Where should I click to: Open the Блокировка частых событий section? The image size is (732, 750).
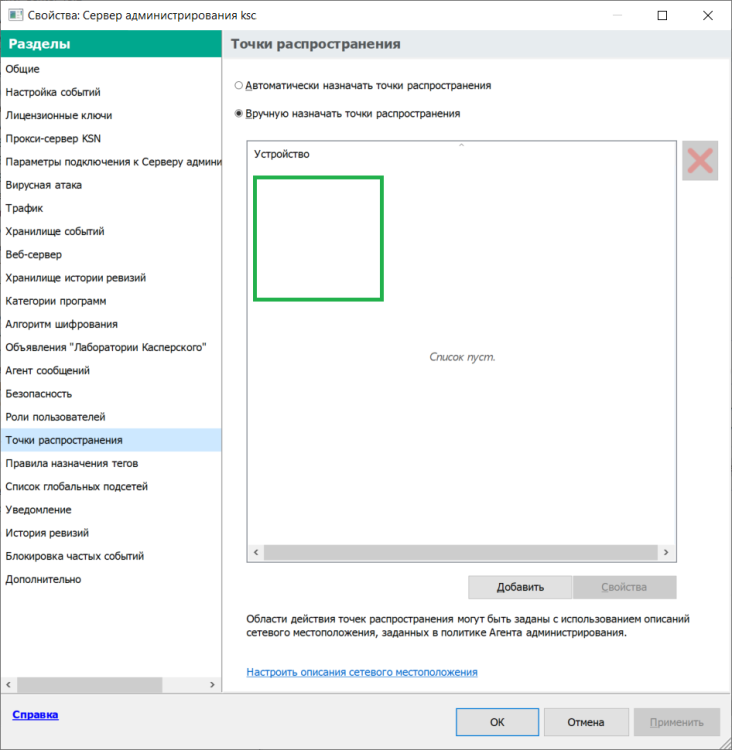[x=111, y=556]
